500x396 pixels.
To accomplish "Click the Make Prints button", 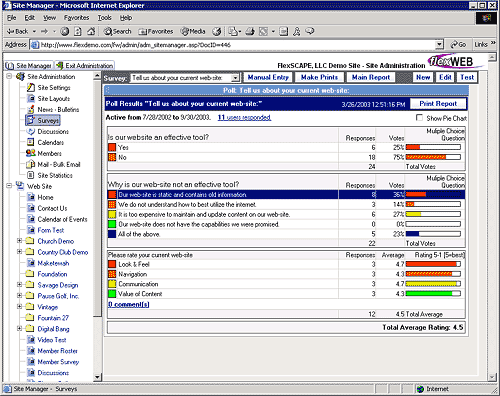I will coord(319,77).
